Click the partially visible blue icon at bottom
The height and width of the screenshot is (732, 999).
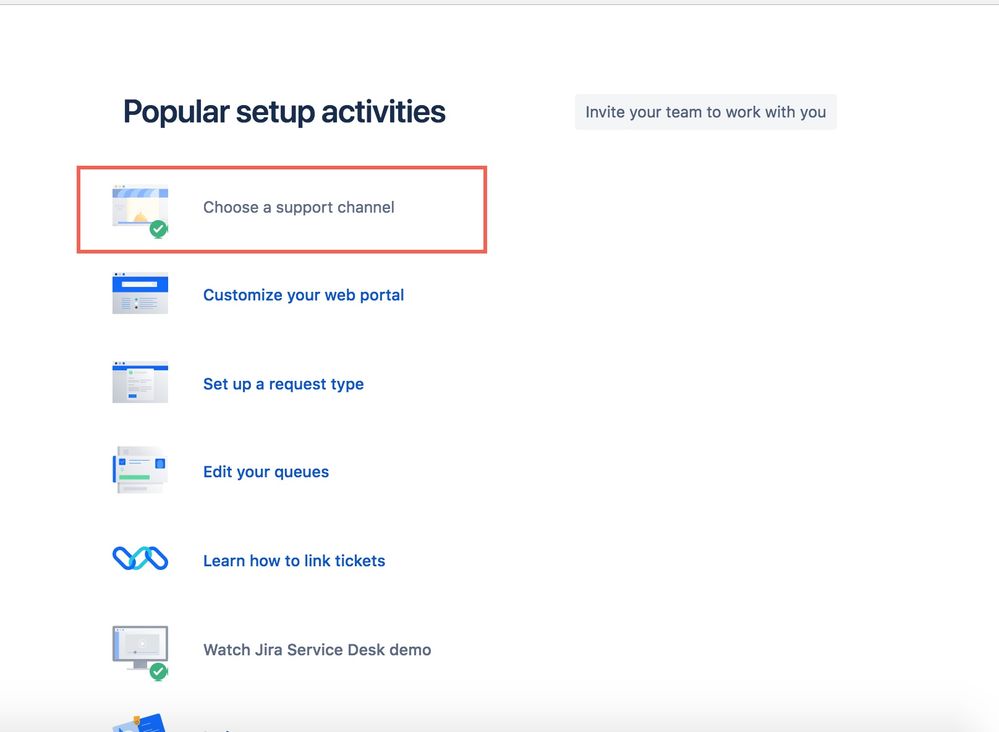pos(140,723)
